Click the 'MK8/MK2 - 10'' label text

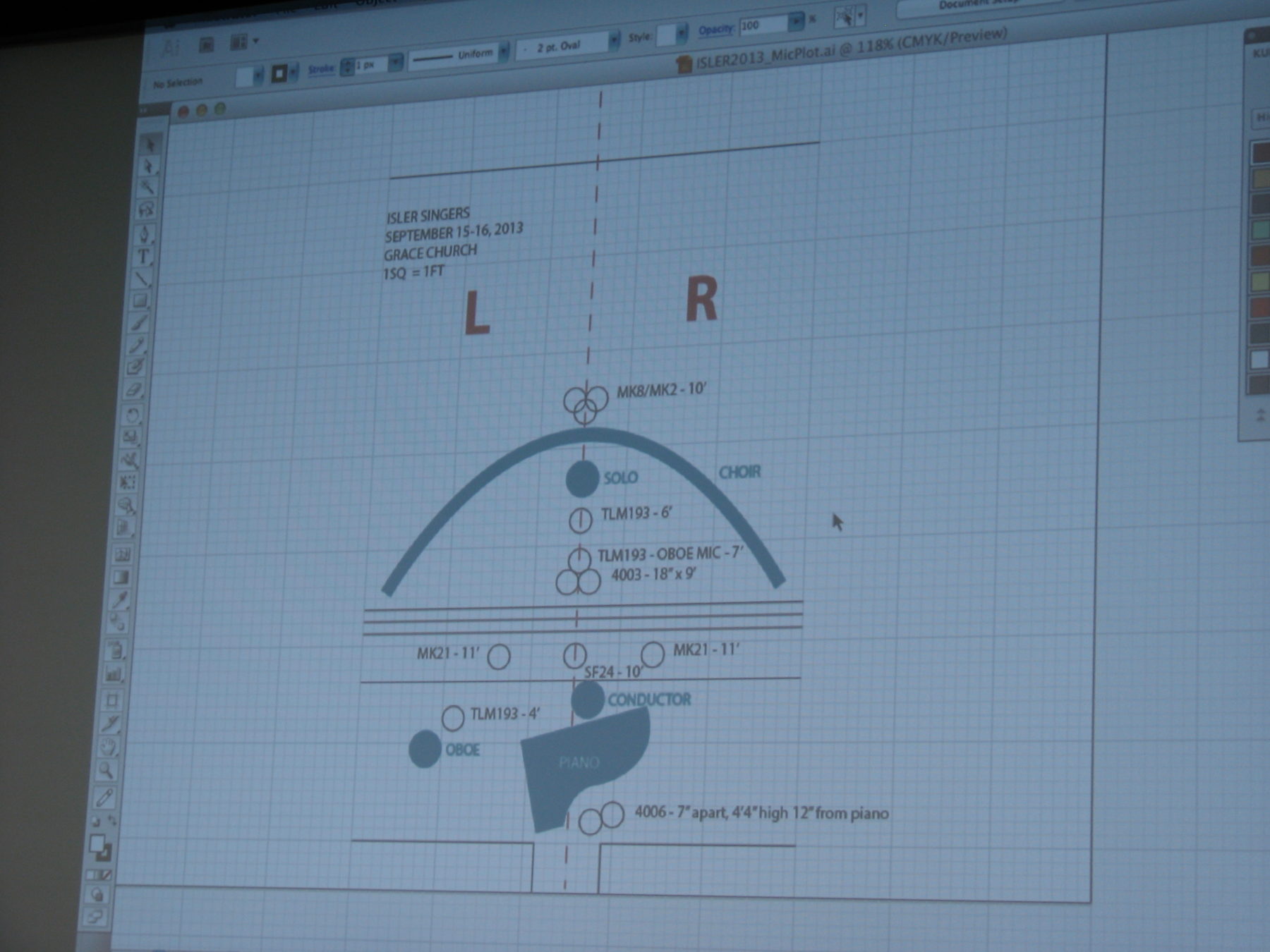[661, 390]
